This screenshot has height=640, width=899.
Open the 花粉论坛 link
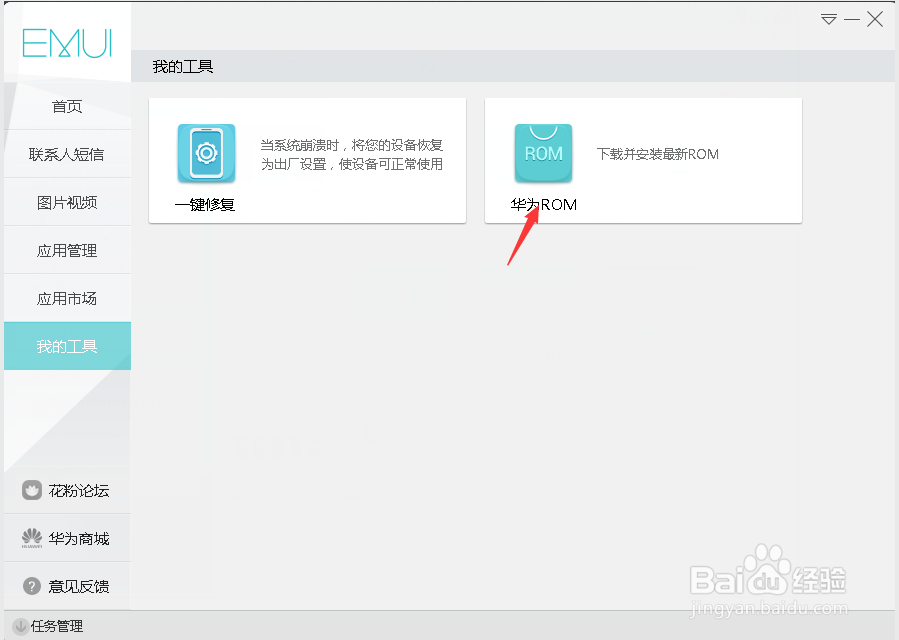pyautogui.click(x=79, y=491)
